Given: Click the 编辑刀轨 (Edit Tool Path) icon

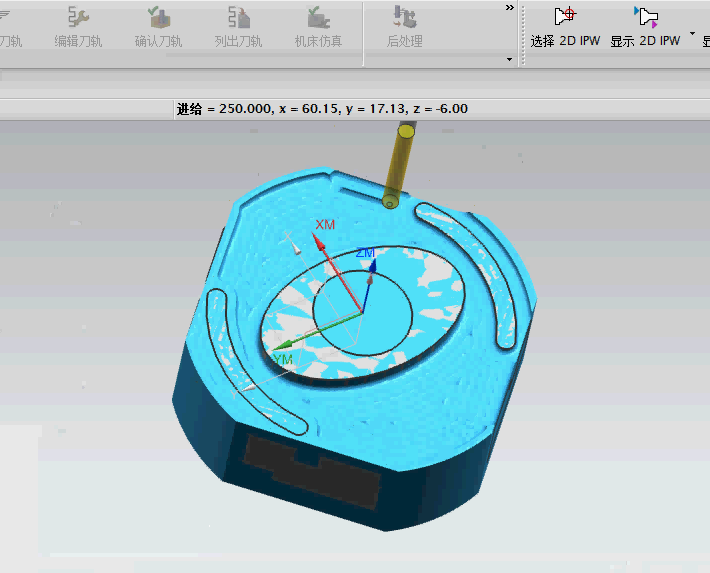Looking at the screenshot, I should 78,26.
